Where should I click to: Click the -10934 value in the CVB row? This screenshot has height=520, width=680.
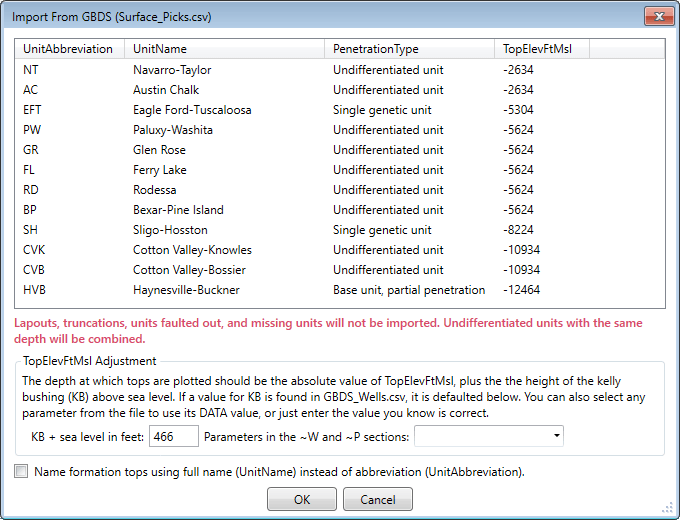522,269
